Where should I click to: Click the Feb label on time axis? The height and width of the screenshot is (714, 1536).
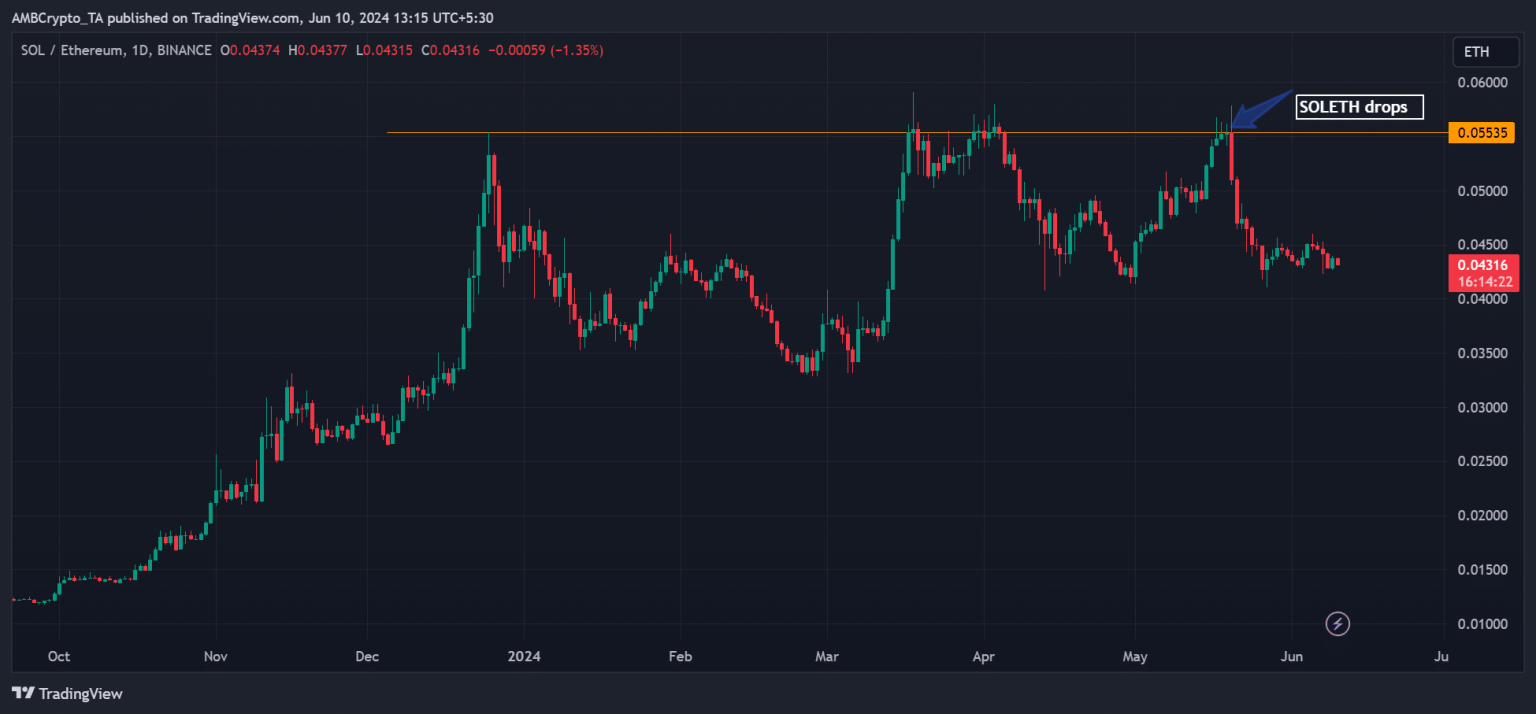pos(679,656)
